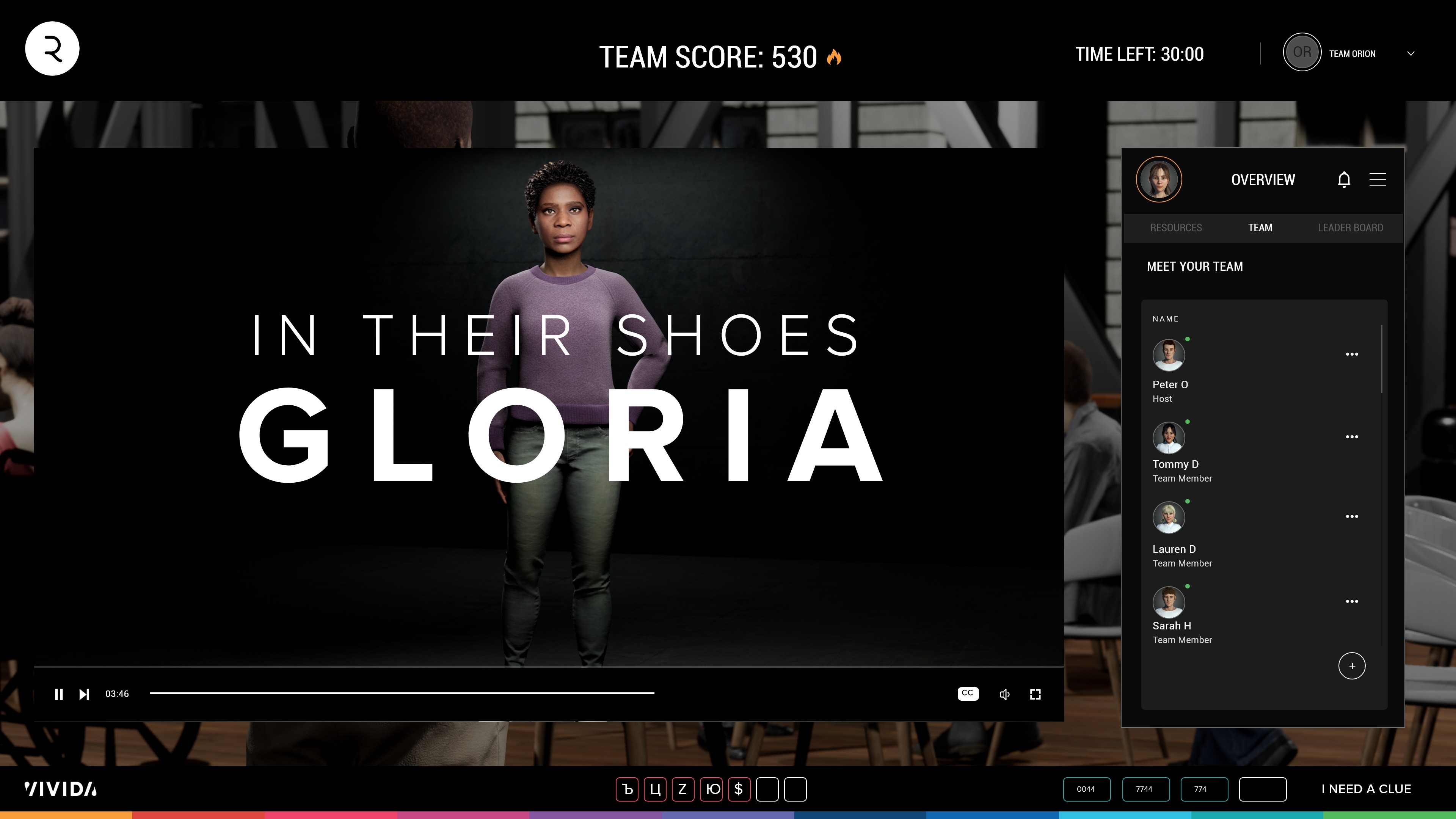Click the overview user avatar
1456x819 pixels.
[1159, 179]
